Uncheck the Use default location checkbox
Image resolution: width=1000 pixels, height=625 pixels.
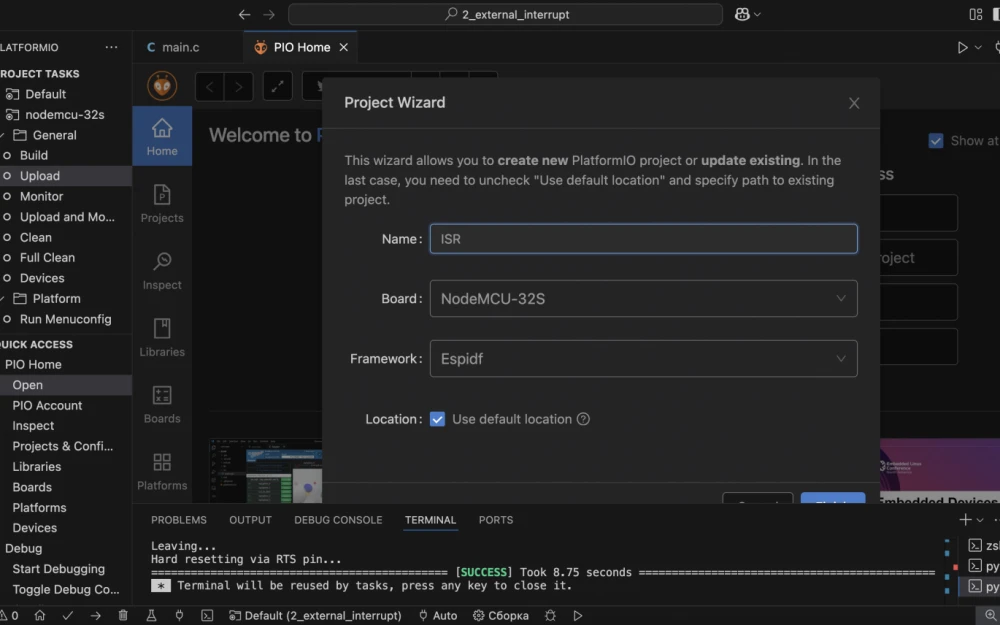pyautogui.click(x=437, y=419)
